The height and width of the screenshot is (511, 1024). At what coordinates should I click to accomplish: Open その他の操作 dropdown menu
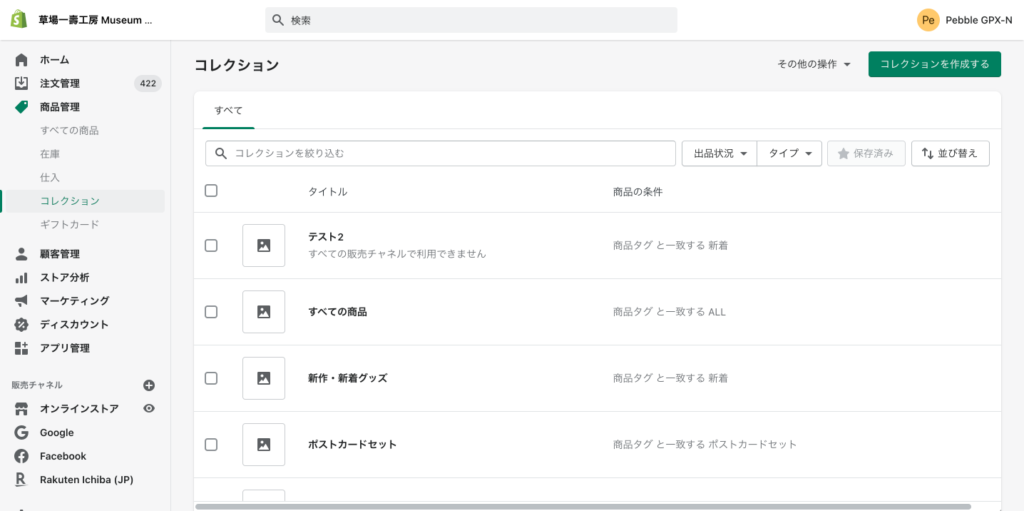point(814,65)
